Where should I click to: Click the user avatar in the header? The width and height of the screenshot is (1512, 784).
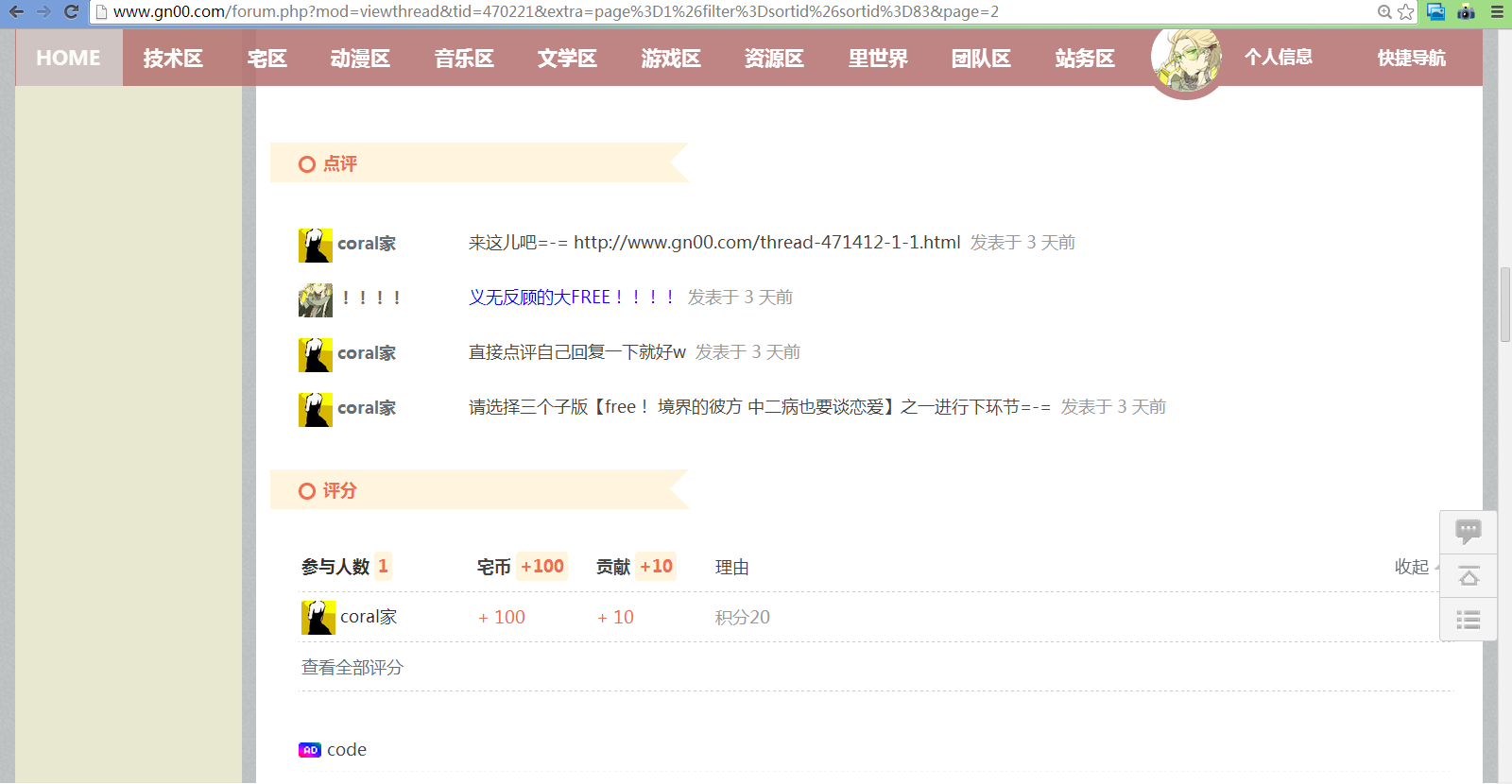(x=1186, y=59)
